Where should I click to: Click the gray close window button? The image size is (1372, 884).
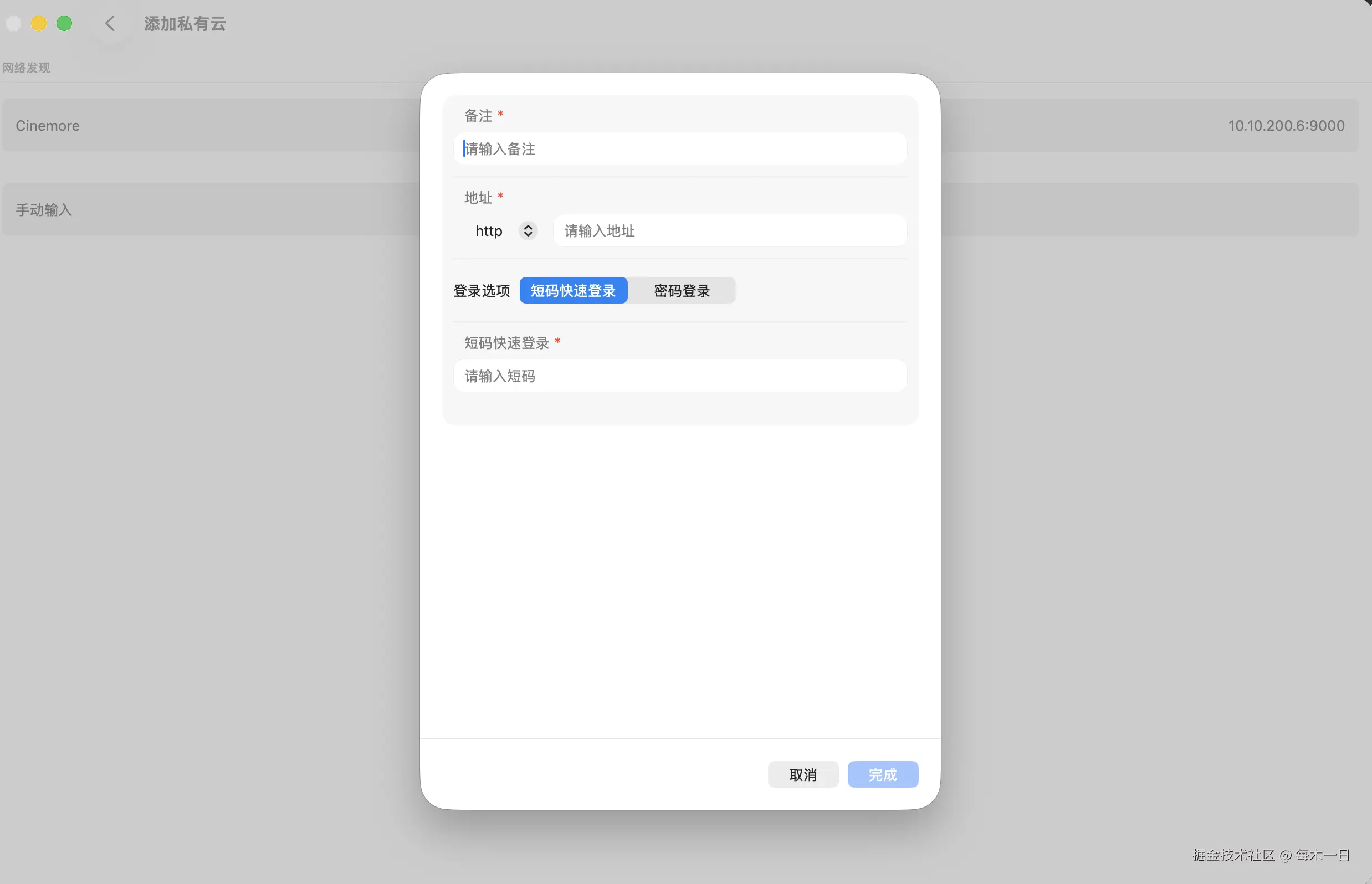14,23
